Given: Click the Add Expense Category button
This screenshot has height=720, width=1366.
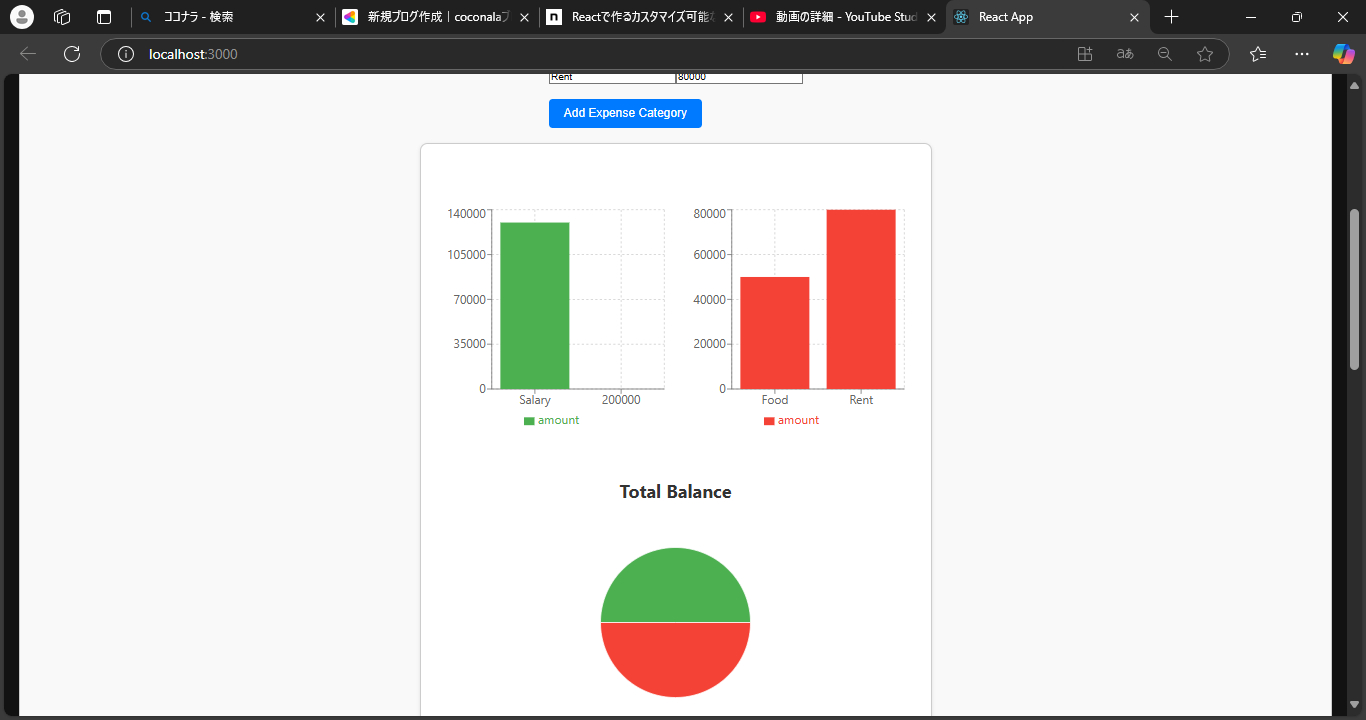Looking at the screenshot, I should coord(625,113).
